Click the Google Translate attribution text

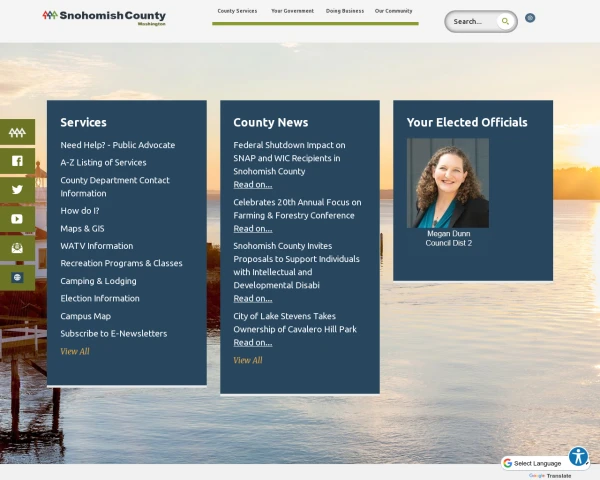550,476
